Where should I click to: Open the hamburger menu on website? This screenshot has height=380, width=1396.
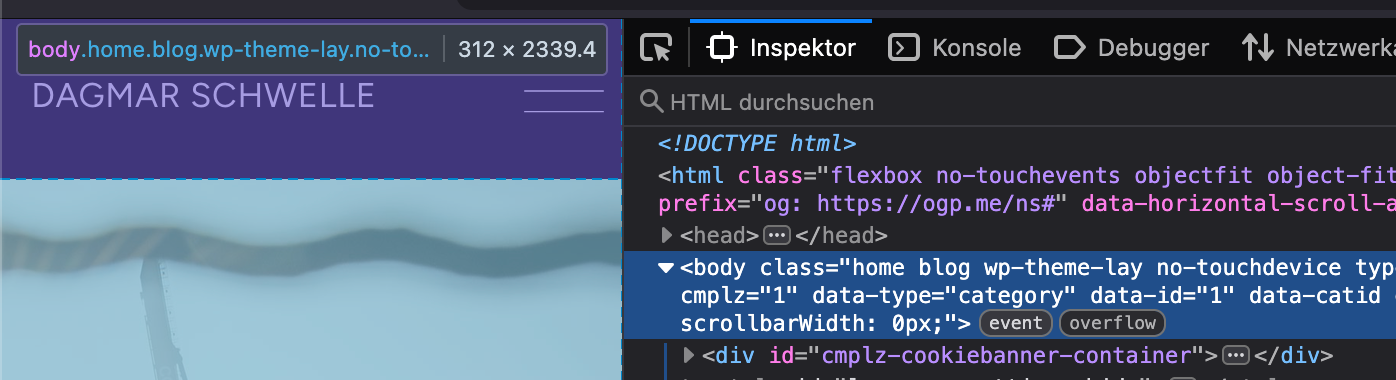point(564,101)
